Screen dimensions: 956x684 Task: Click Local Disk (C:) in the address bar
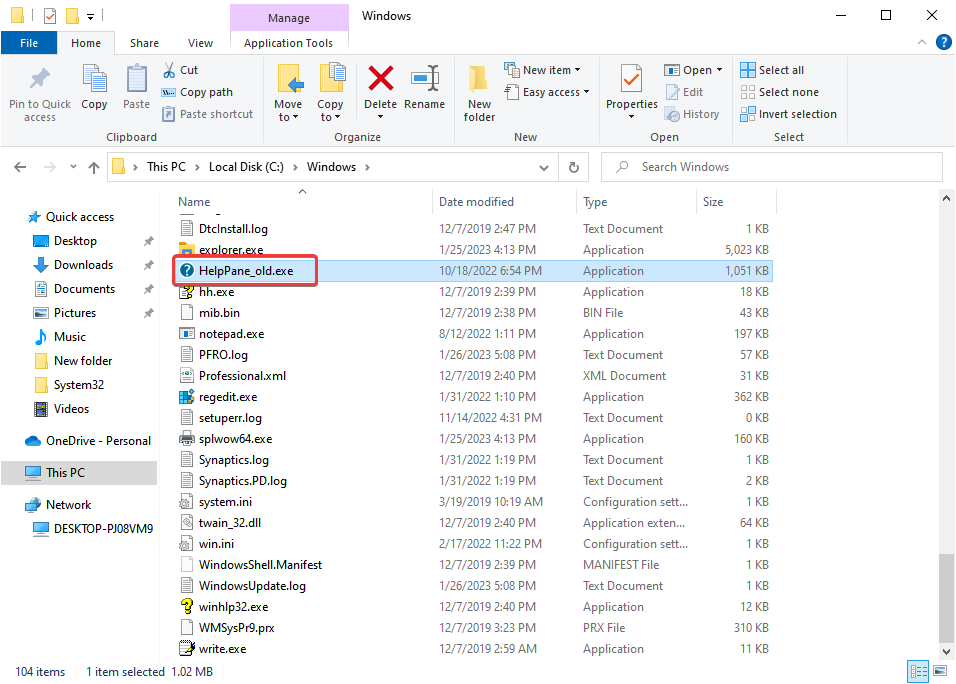pyautogui.click(x=246, y=167)
